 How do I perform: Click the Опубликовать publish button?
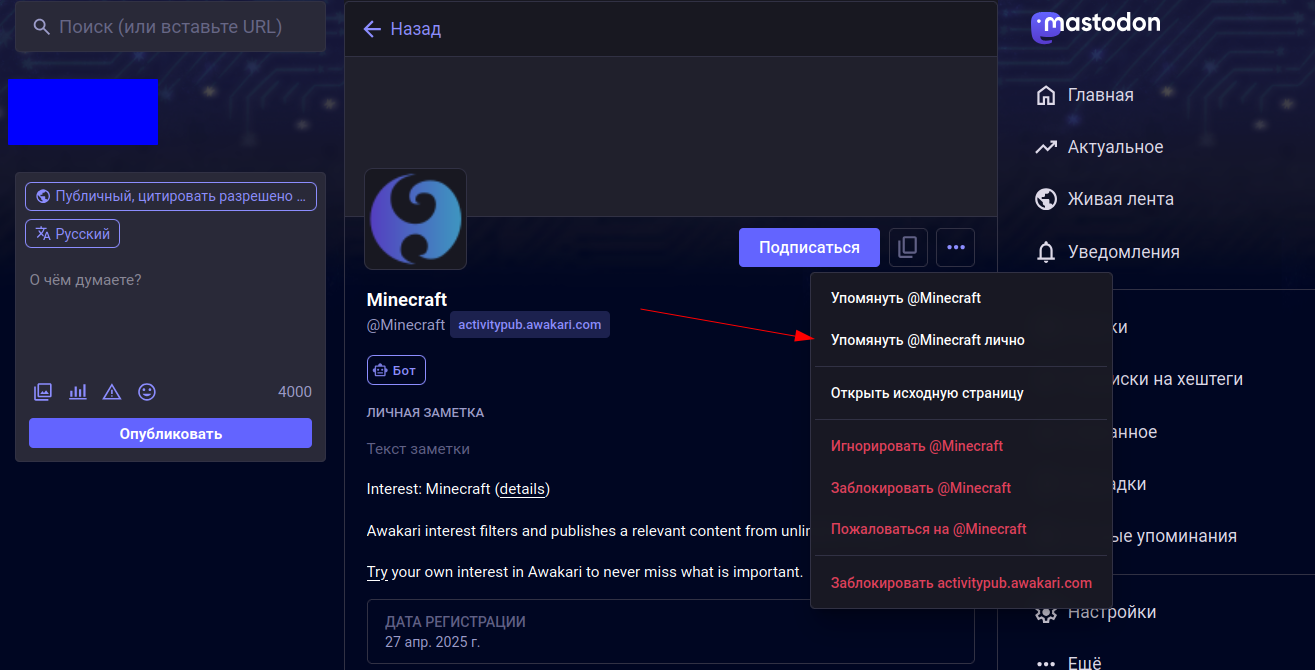[170, 433]
